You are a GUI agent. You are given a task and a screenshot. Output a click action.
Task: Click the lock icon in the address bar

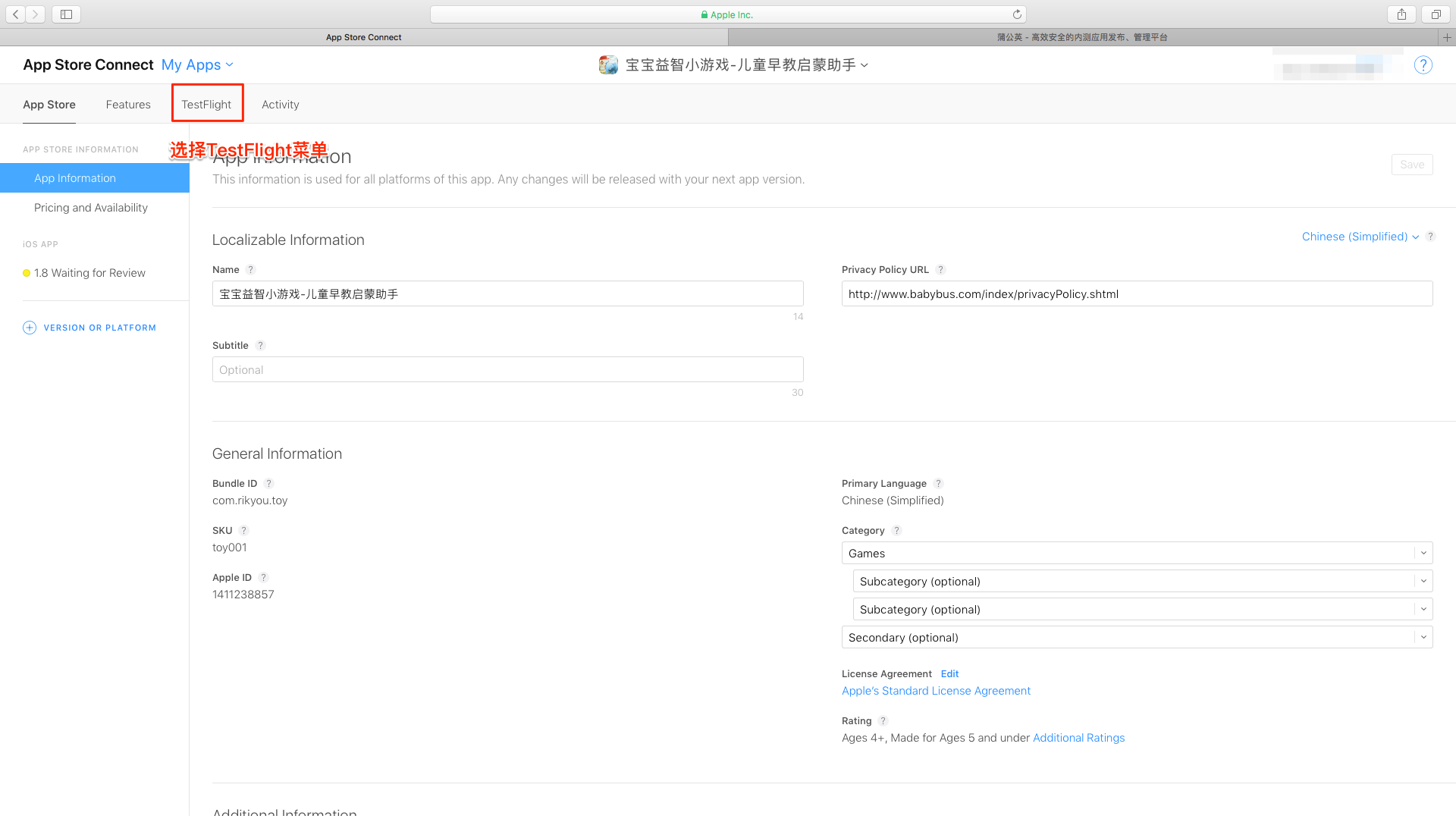(x=704, y=14)
